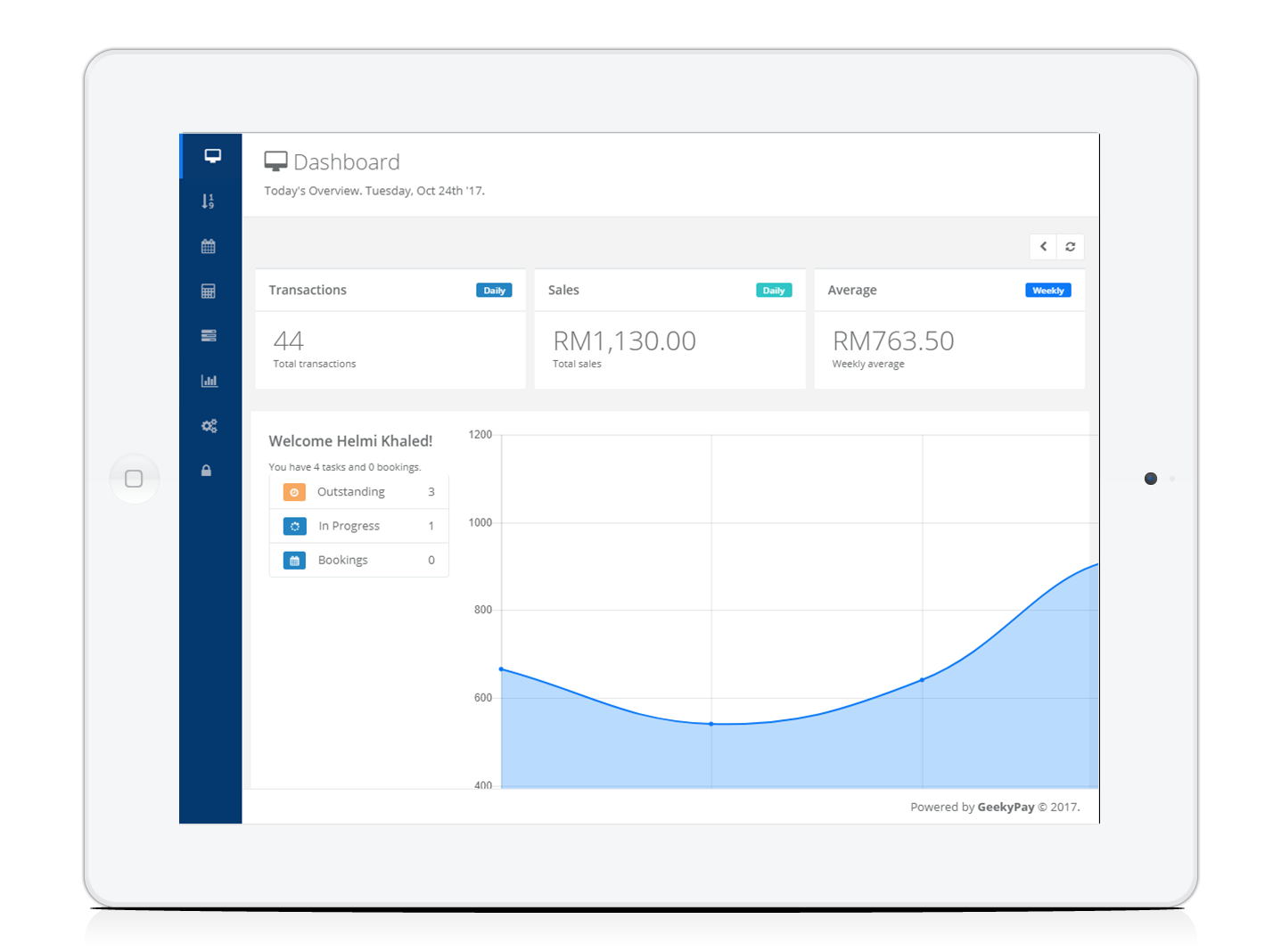Select the Bookings row

359,560
